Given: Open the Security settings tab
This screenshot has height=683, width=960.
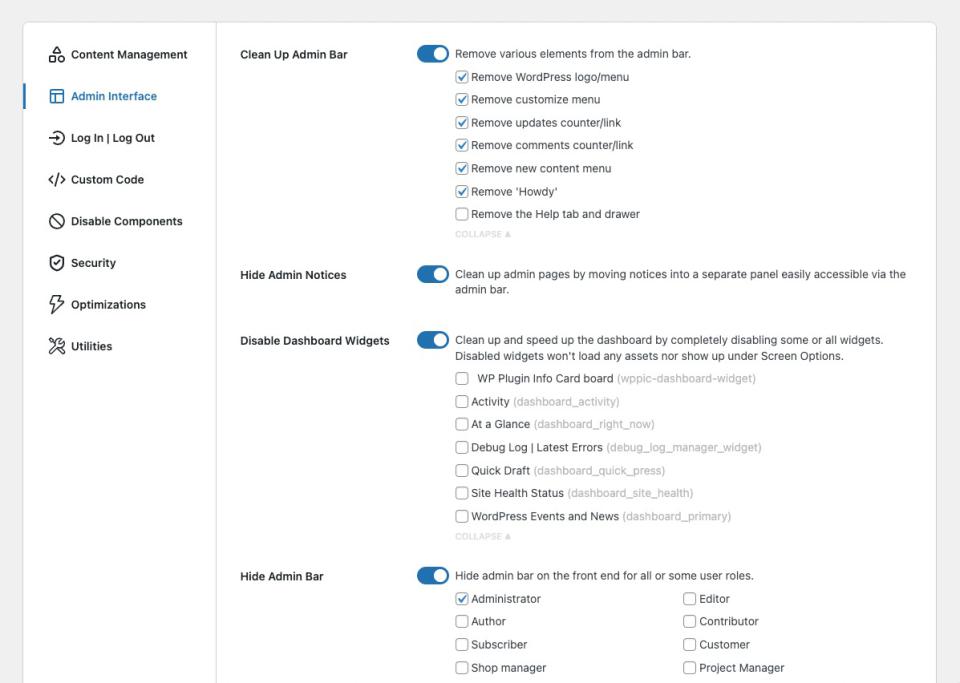Looking at the screenshot, I should click(93, 263).
